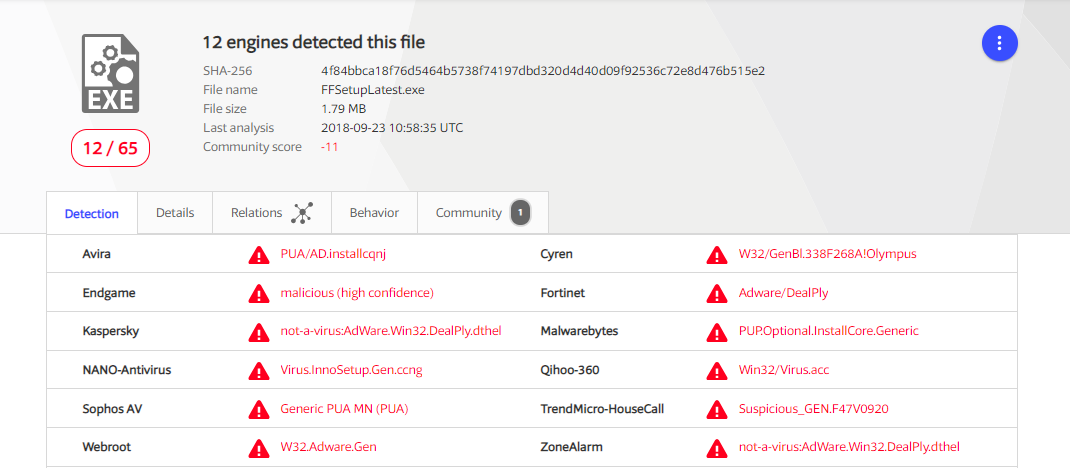Click the Last analysis label
The height and width of the screenshot is (468, 1070).
coord(238,128)
